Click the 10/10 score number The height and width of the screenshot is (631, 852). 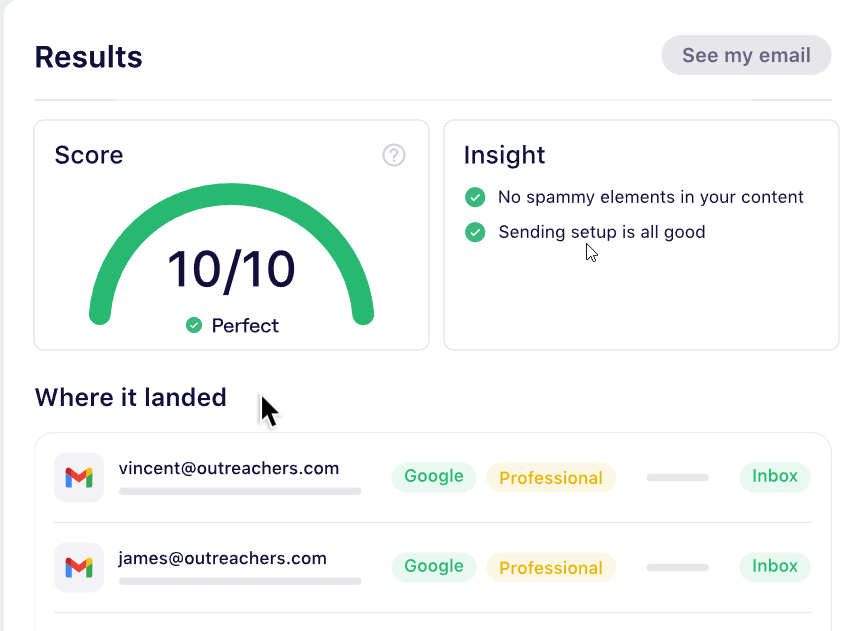click(231, 270)
